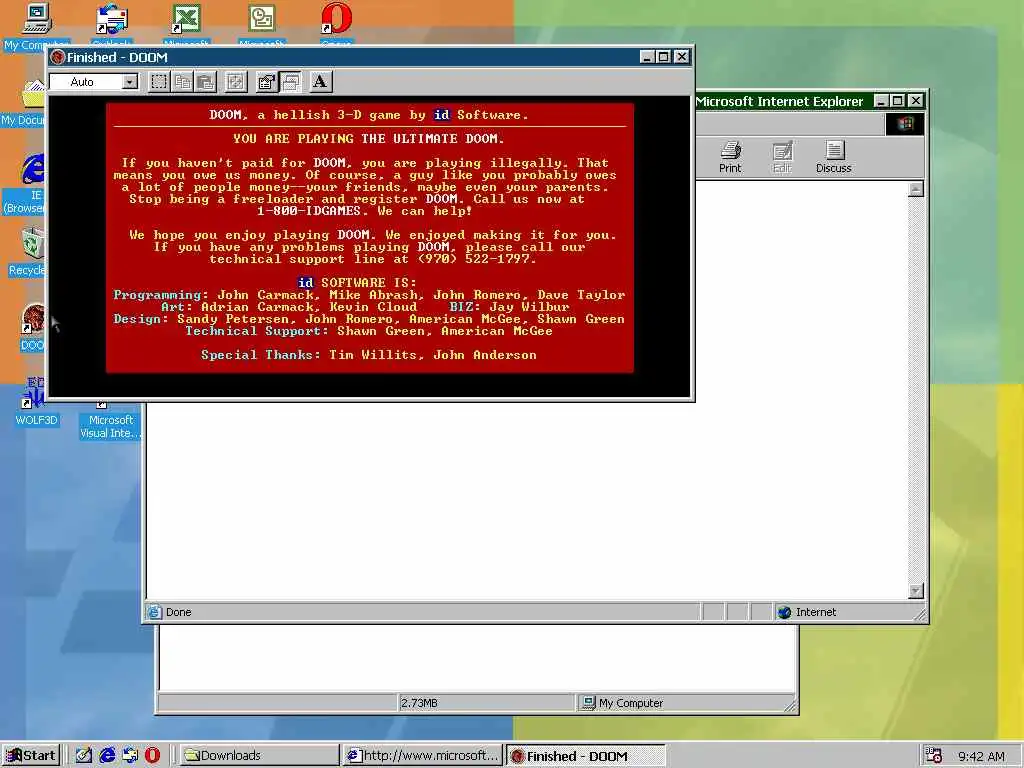This screenshot has height=768, width=1024.
Task: Open the Start menu
Action: click(x=31, y=756)
